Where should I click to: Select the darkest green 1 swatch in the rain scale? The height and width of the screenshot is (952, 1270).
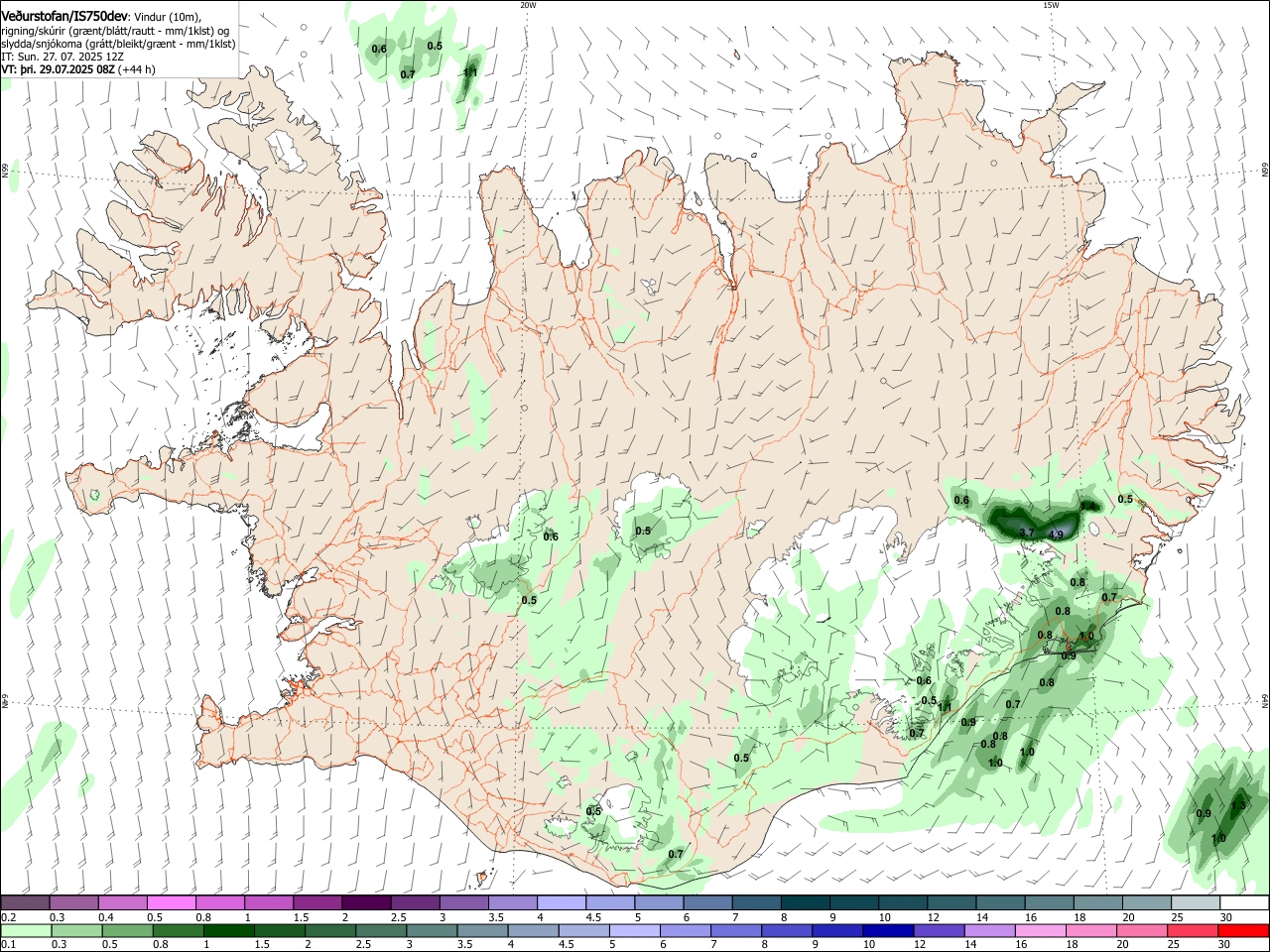coord(229,930)
